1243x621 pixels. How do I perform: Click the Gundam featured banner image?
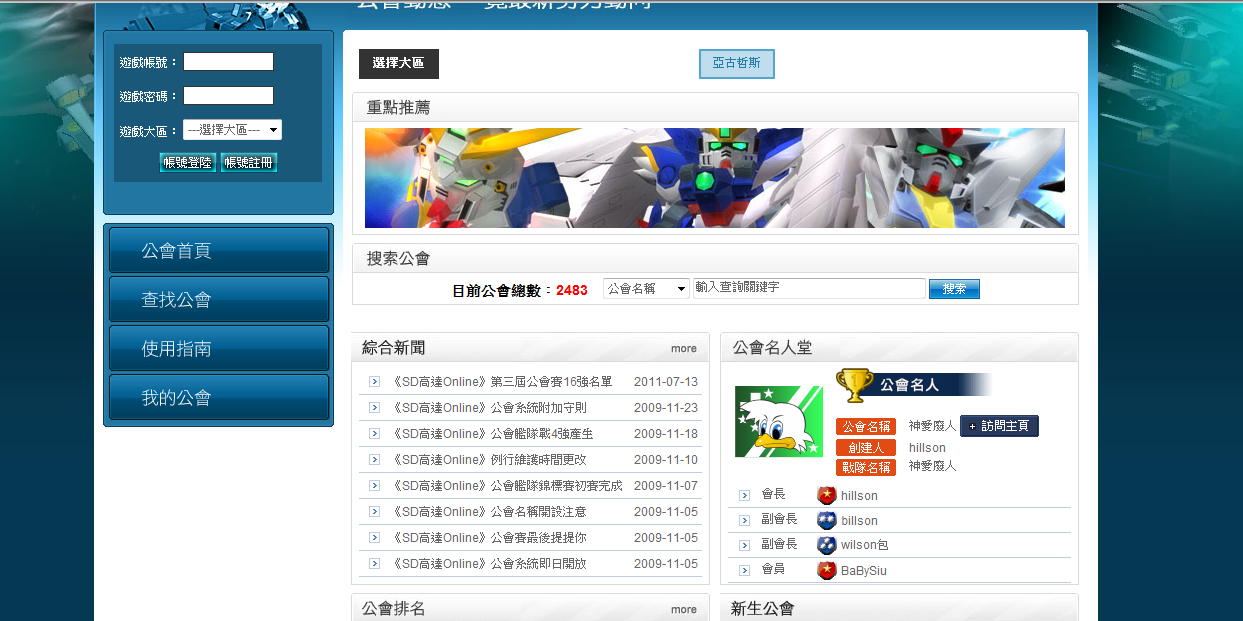(714, 178)
